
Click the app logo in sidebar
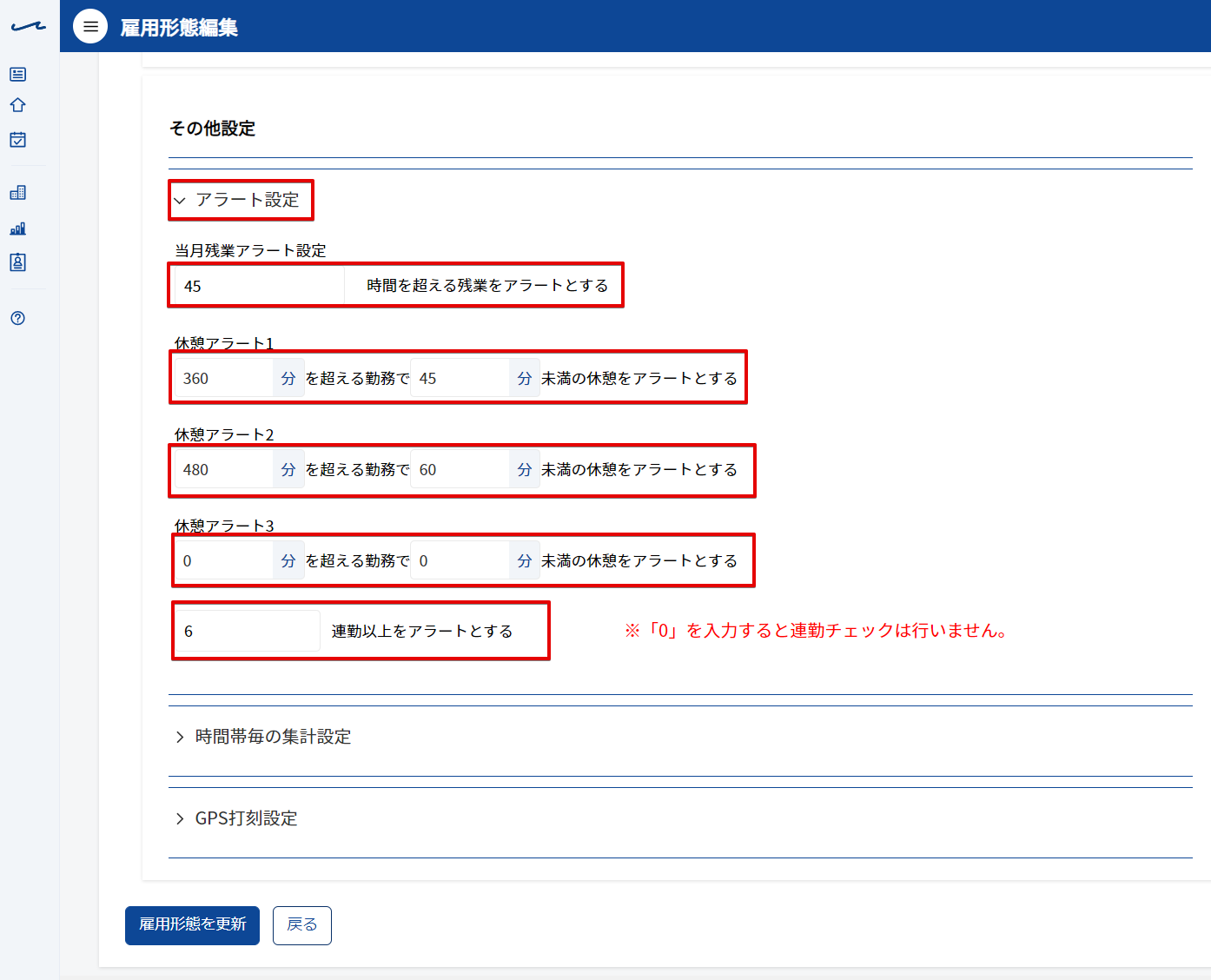coord(29,27)
